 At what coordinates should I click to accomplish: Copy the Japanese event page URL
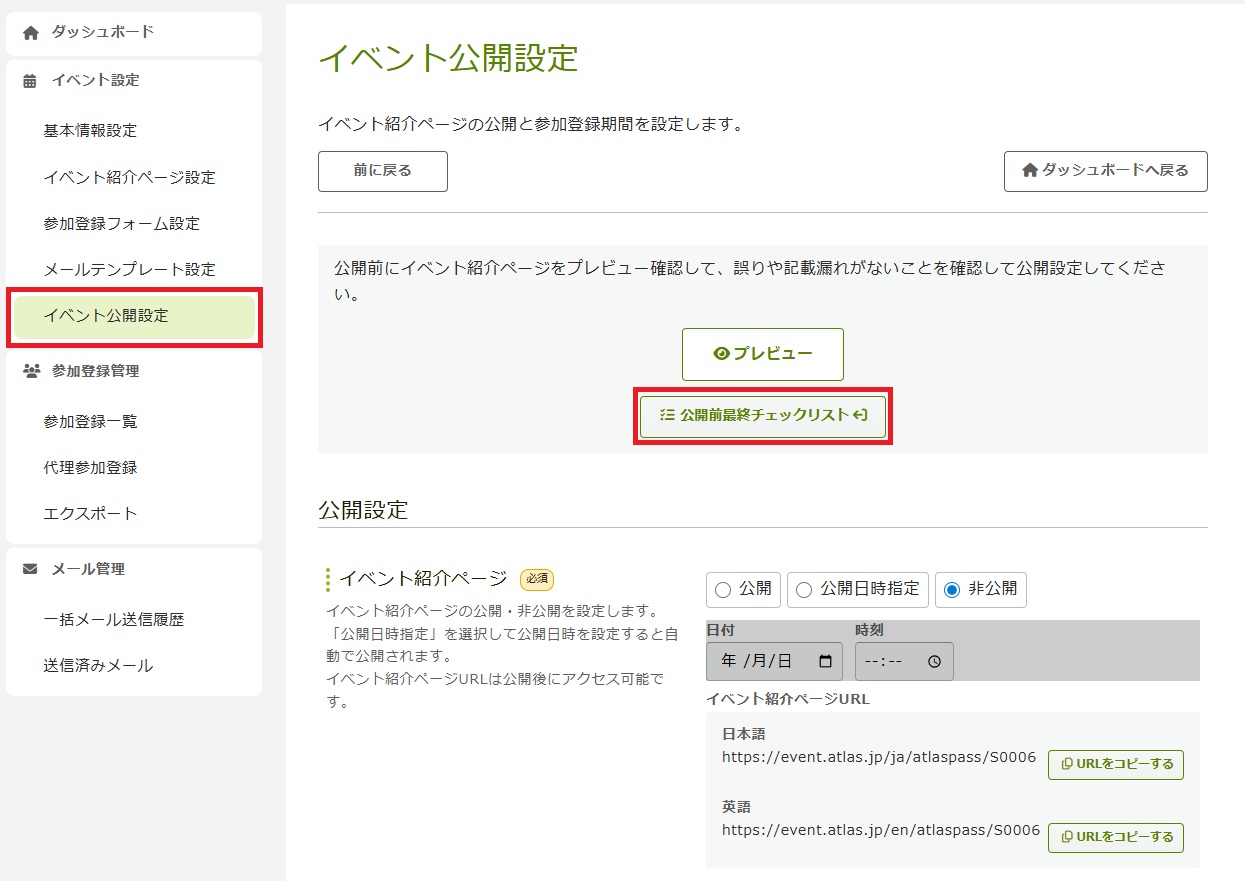[1115, 765]
